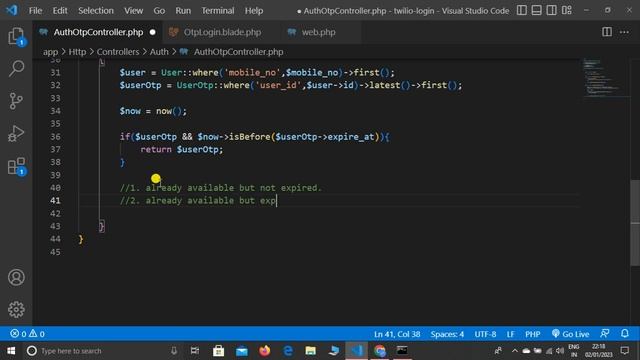Open the Customize Layout icon
Screen dimensions: 640x360
[567, 10]
